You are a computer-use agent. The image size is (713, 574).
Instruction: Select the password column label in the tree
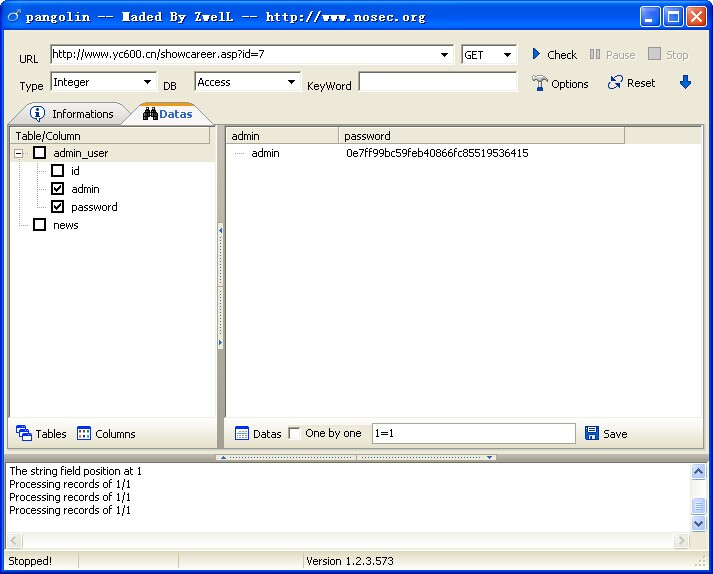coord(94,207)
